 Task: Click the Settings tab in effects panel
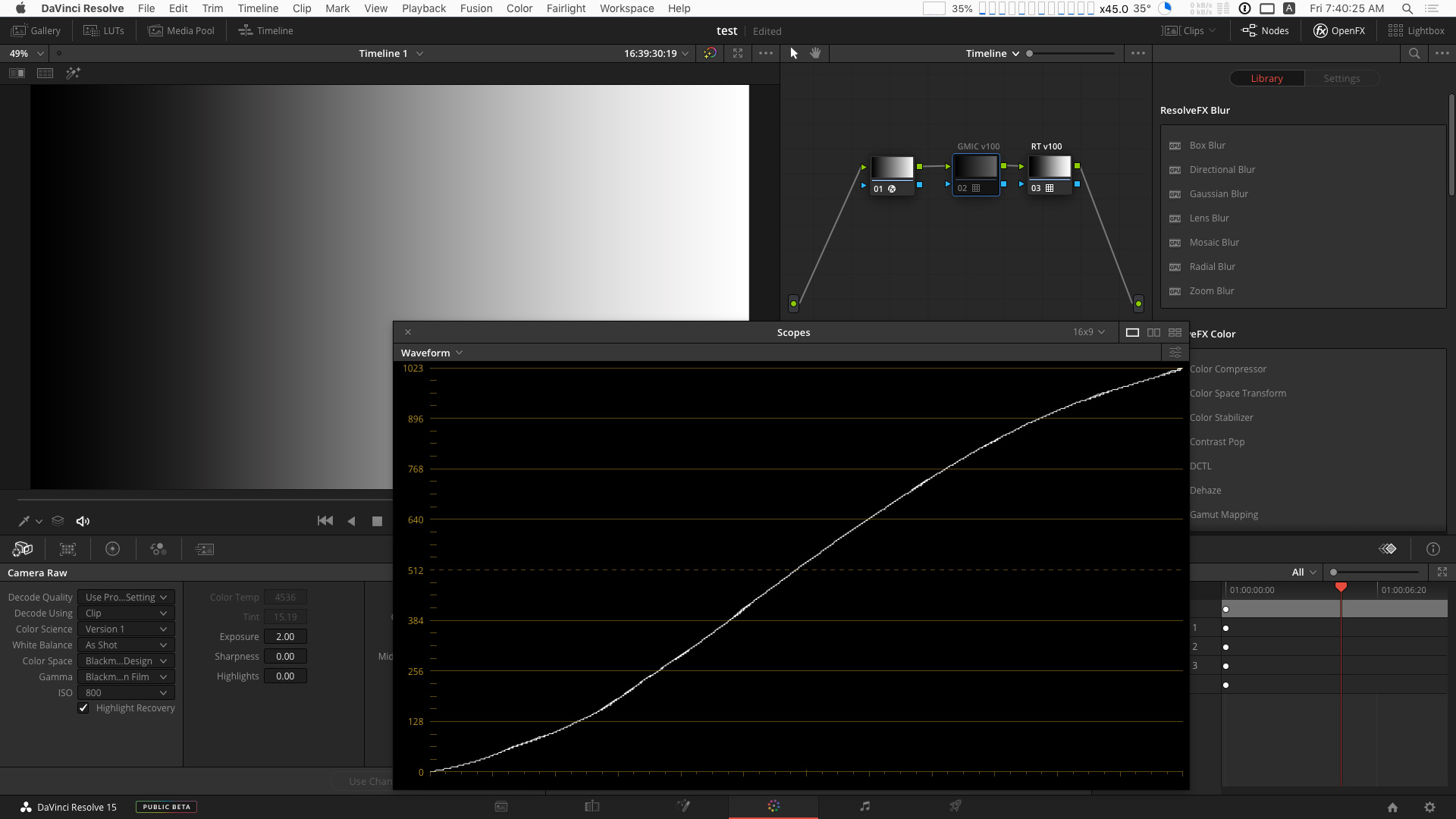1341,78
